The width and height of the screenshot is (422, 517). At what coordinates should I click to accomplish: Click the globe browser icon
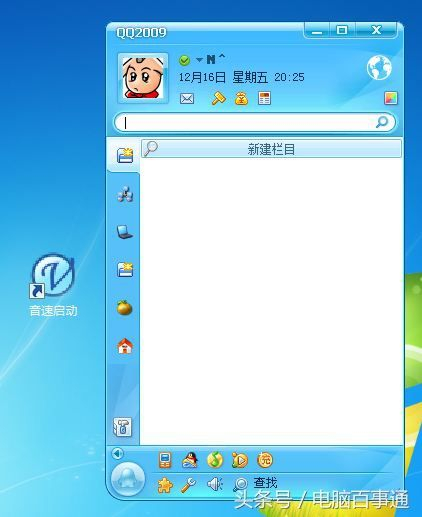[379, 68]
